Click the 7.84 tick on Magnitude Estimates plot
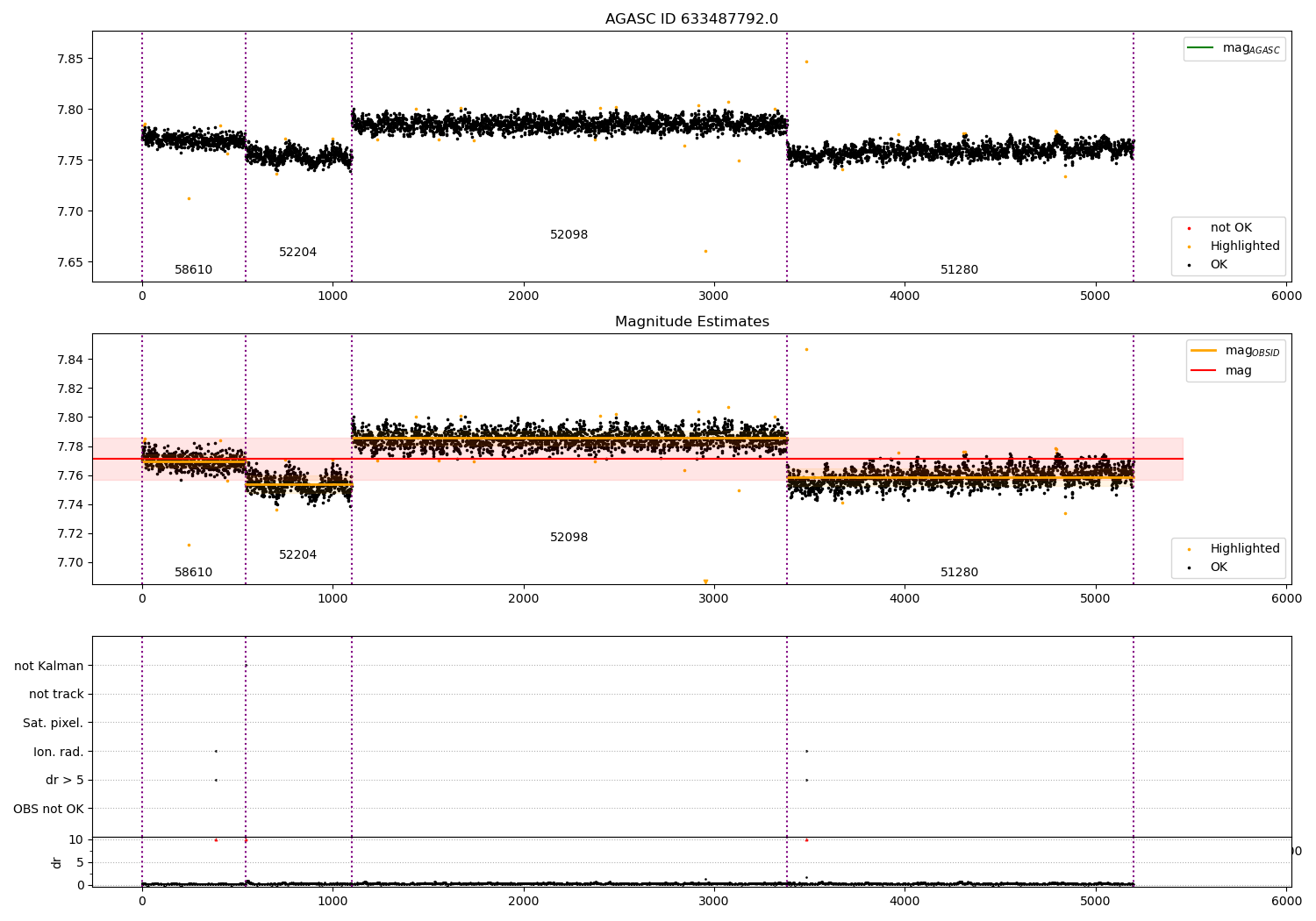Image resolution: width=1316 pixels, height=921 pixels. pyautogui.click(x=70, y=360)
